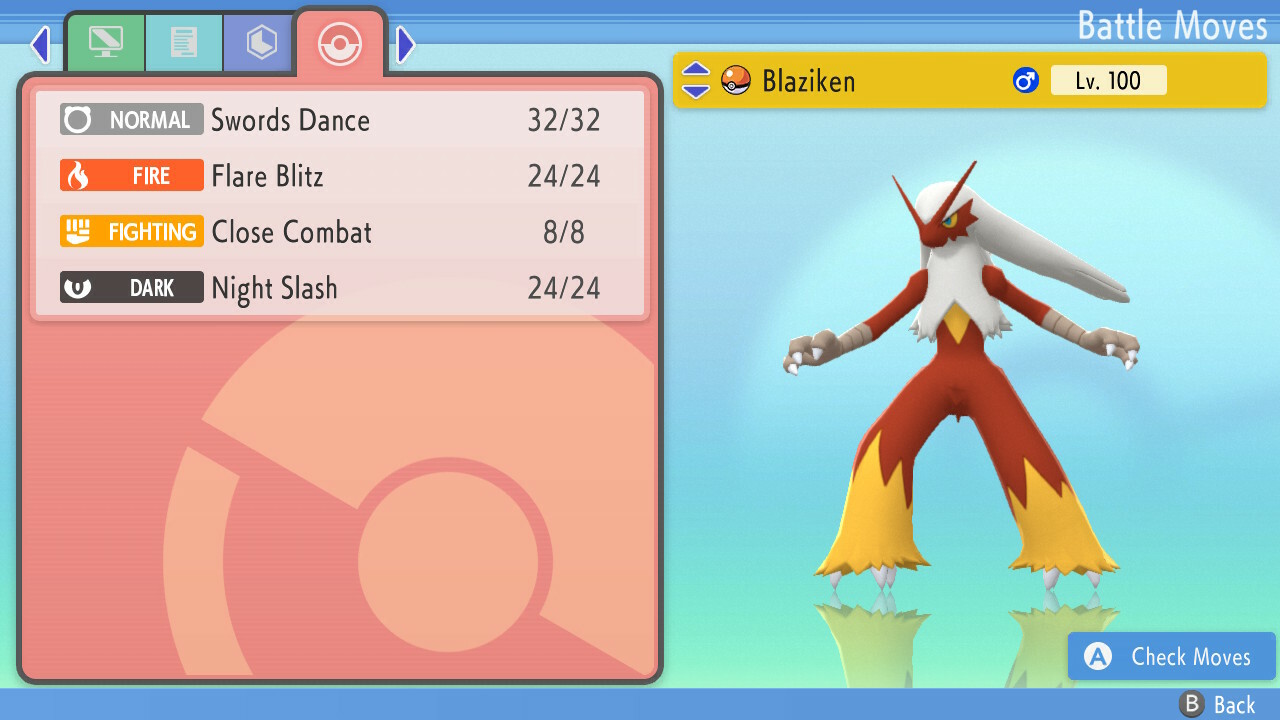The height and width of the screenshot is (720, 1280).
Task: Select the Night Slash move
Action: 340,288
